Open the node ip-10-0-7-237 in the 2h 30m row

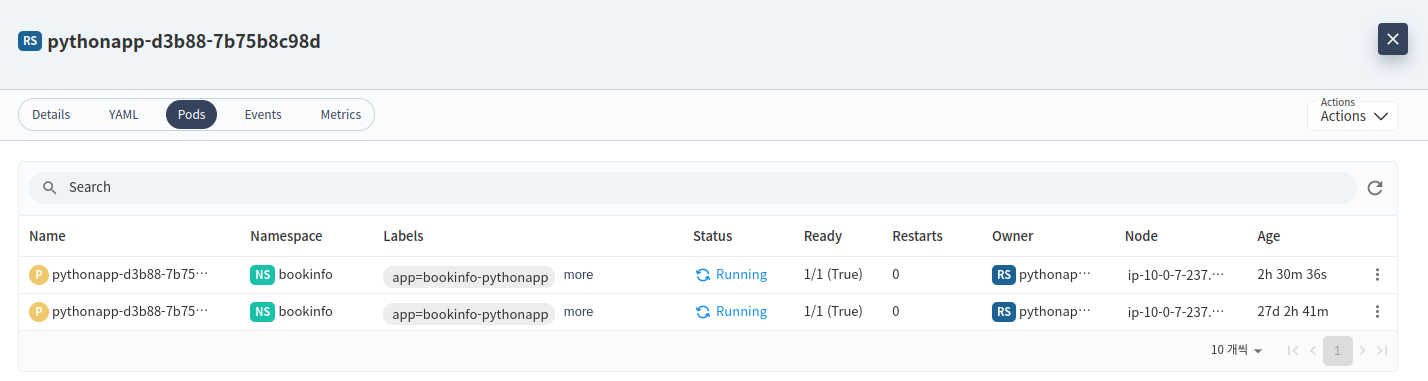[x=1176, y=274]
